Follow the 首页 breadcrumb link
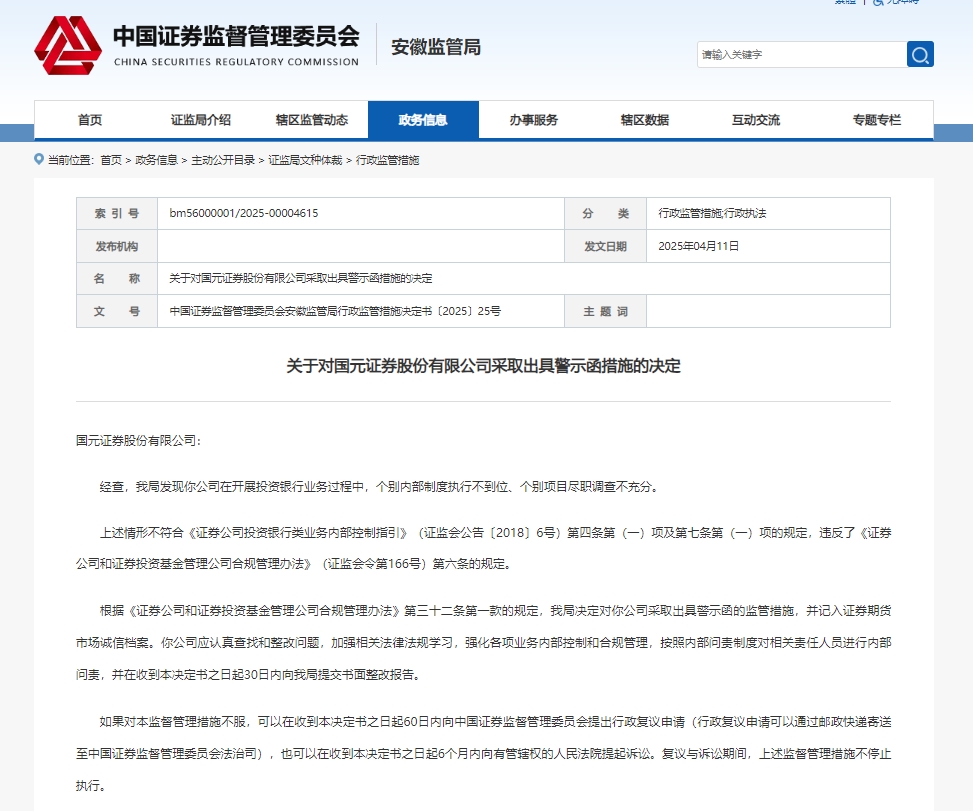973x811 pixels. pos(111,160)
